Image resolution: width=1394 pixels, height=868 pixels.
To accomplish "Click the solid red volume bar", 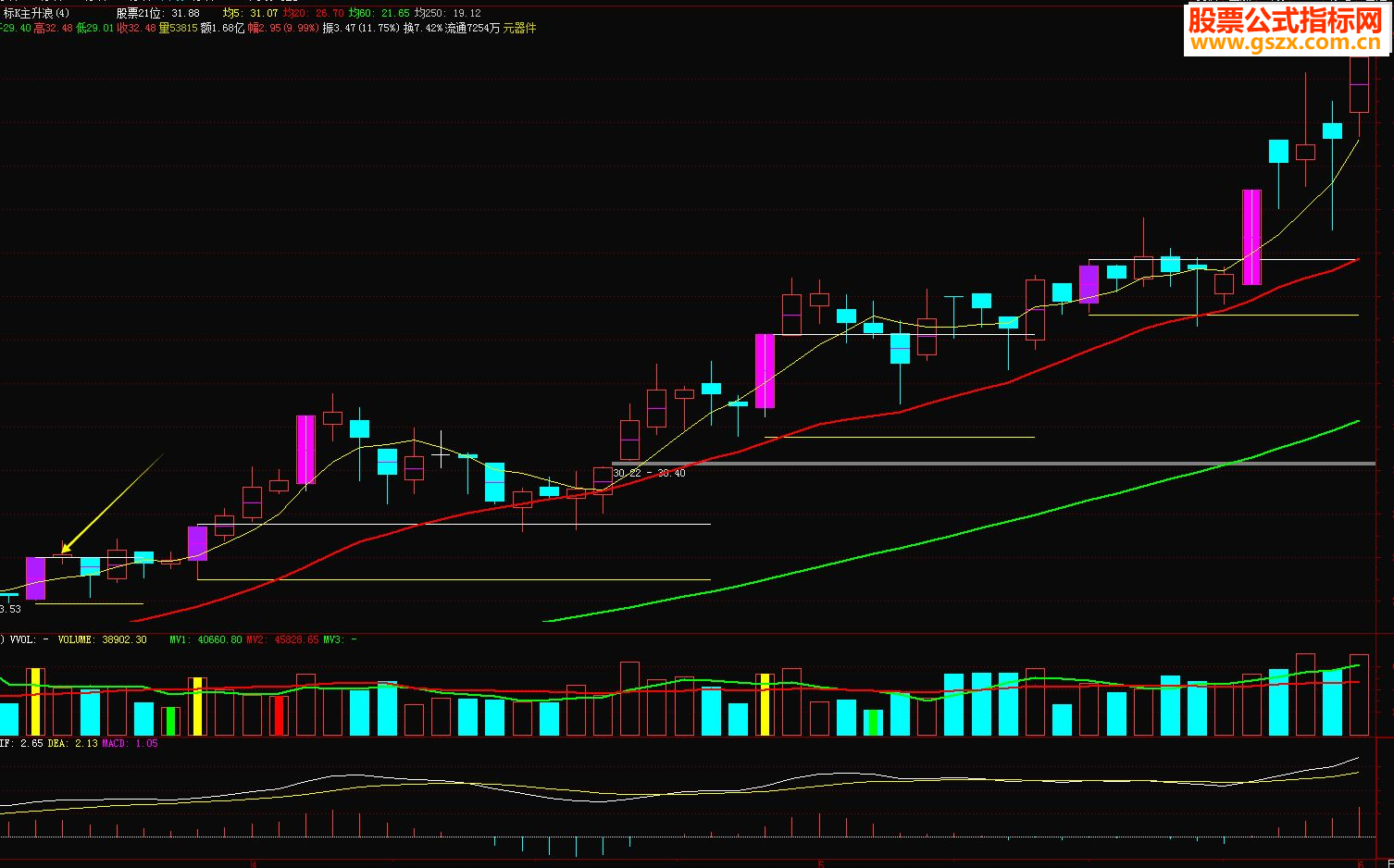I will pos(279,715).
